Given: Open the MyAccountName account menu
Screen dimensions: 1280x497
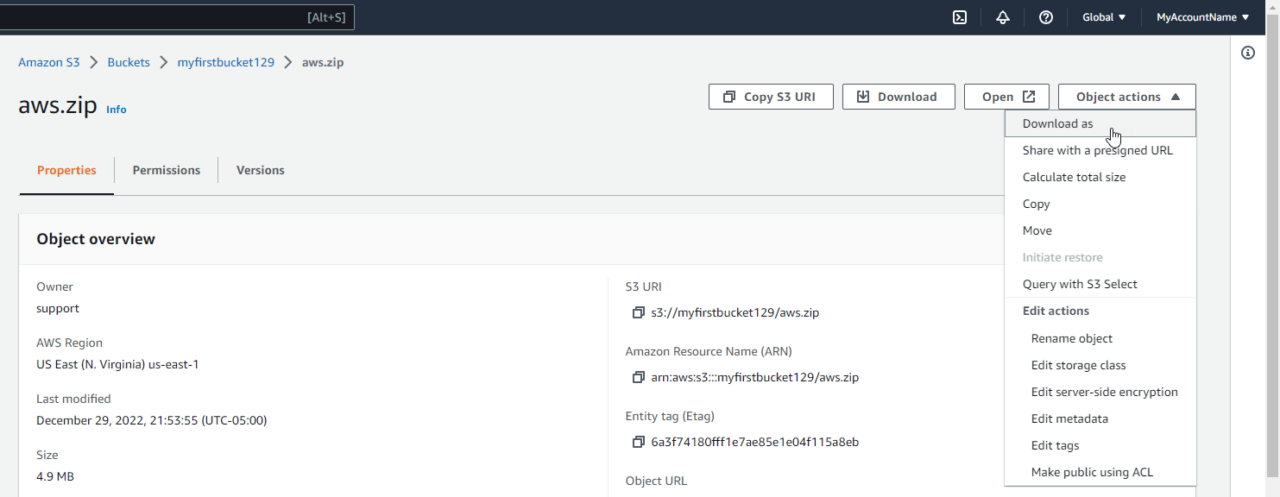Looking at the screenshot, I should [1202, 17].
